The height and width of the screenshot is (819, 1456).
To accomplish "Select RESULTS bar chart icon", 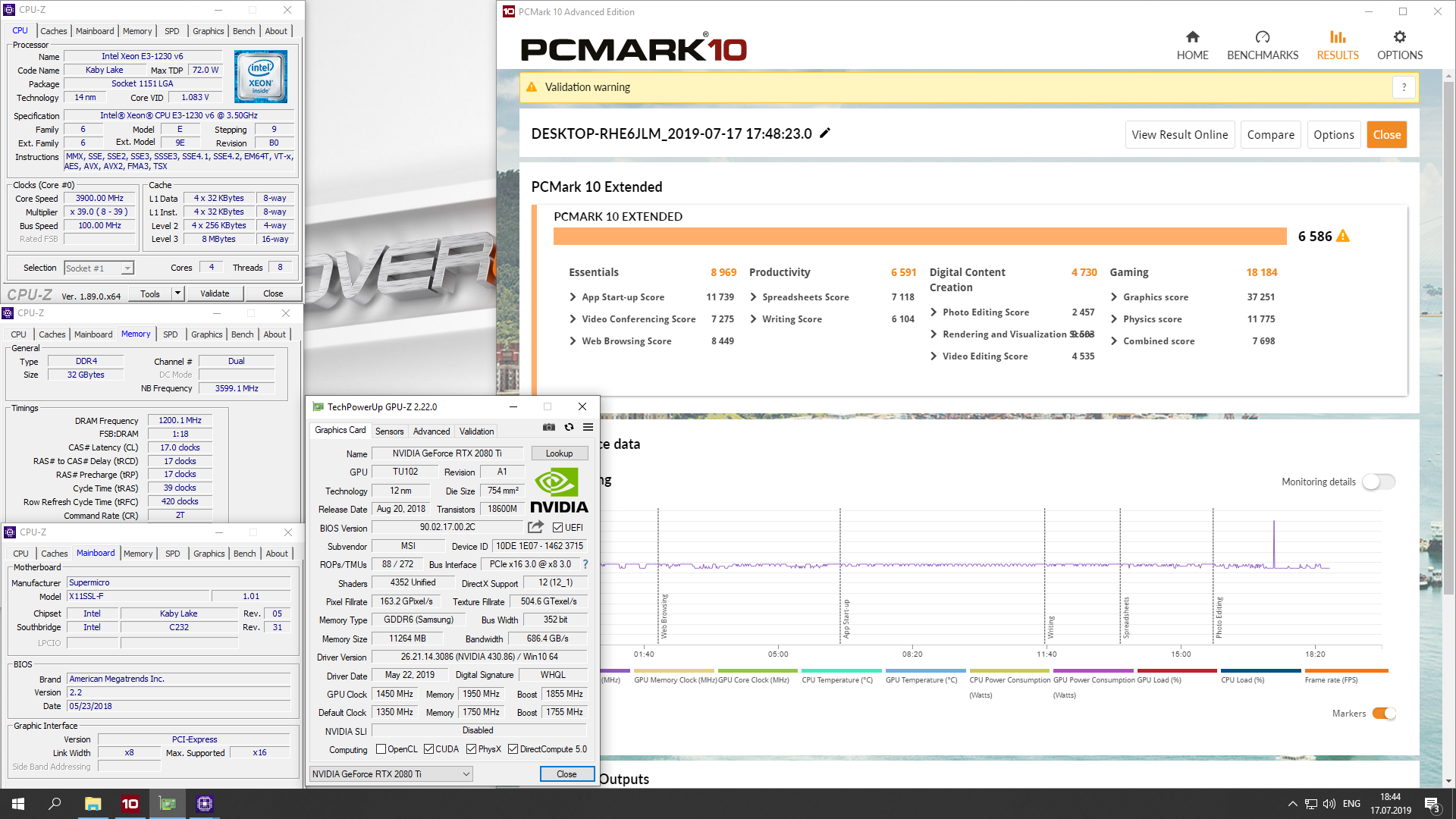I will click(x=1338, y=37).
